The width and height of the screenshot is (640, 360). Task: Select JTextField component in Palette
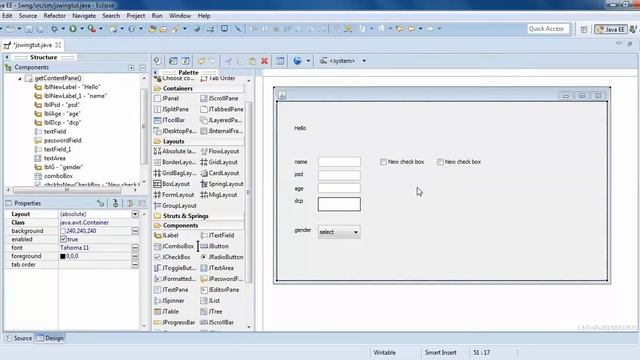click(218, 236)
